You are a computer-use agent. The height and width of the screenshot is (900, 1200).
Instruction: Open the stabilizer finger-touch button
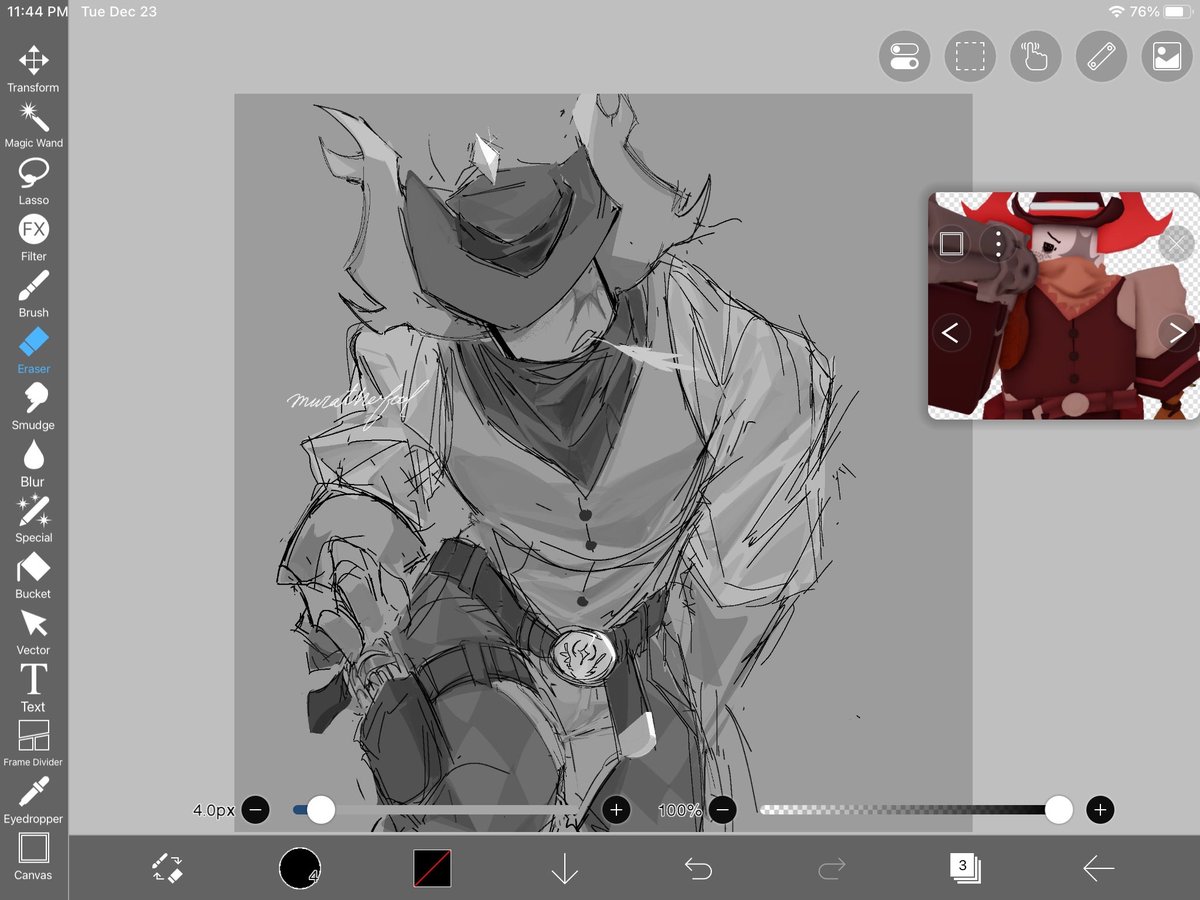(x=1035, y=56)
